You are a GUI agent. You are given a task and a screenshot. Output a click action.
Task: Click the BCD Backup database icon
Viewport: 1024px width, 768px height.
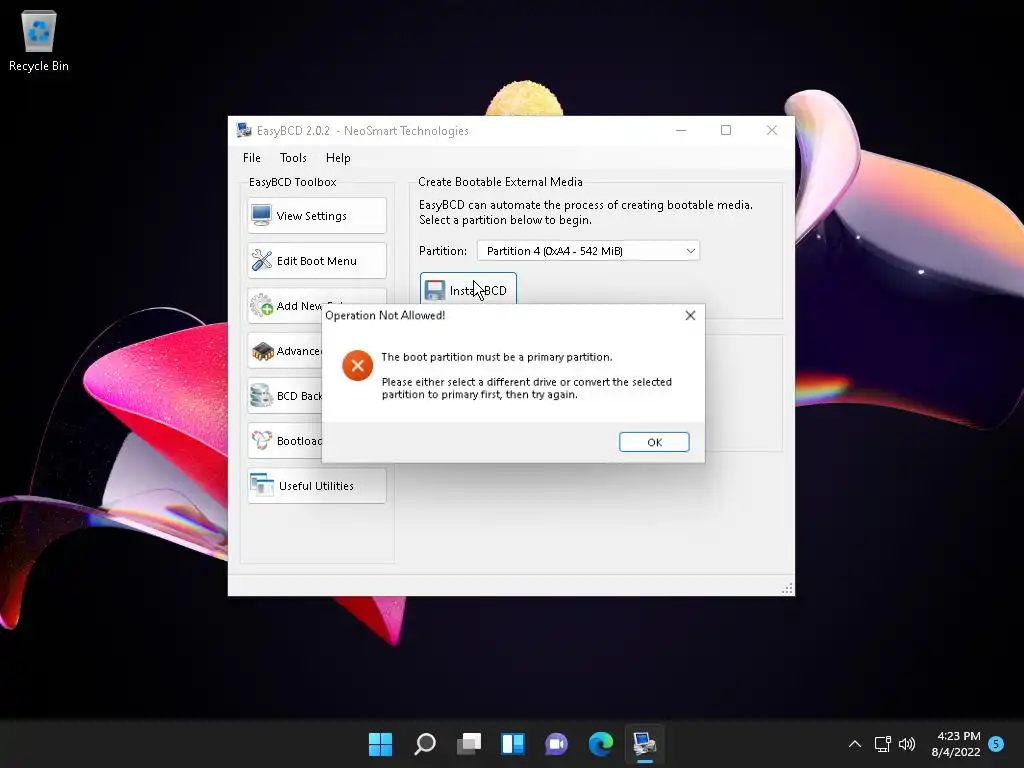[x=261, y=396]
